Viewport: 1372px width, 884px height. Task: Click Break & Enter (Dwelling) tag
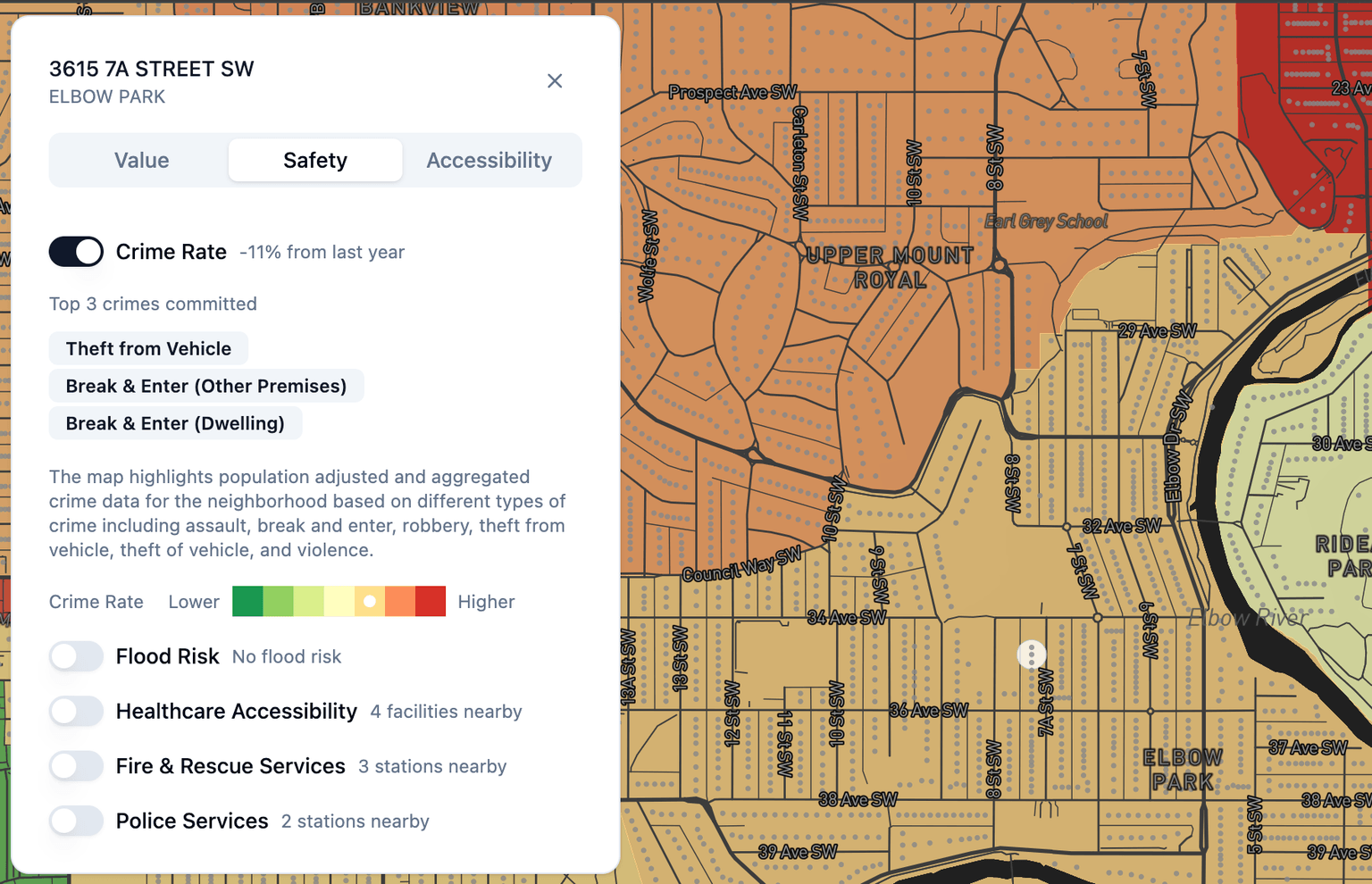(x=175, y=423)
